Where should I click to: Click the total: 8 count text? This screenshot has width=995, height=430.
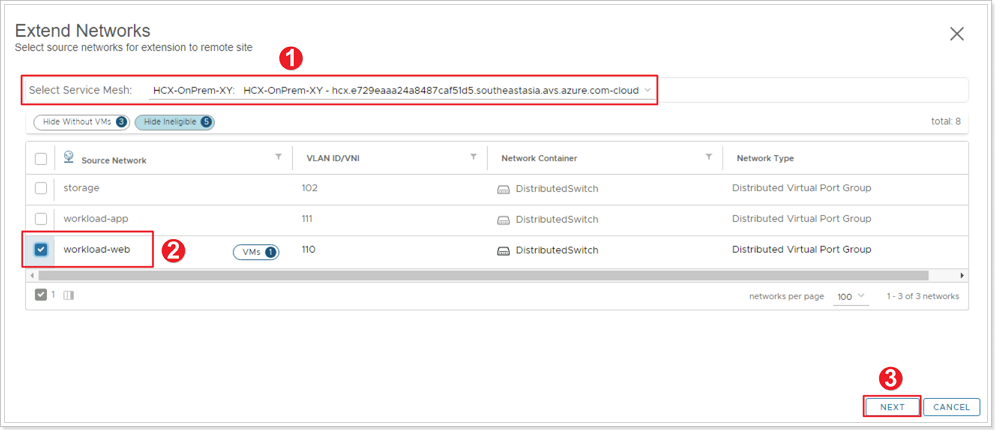945,122
